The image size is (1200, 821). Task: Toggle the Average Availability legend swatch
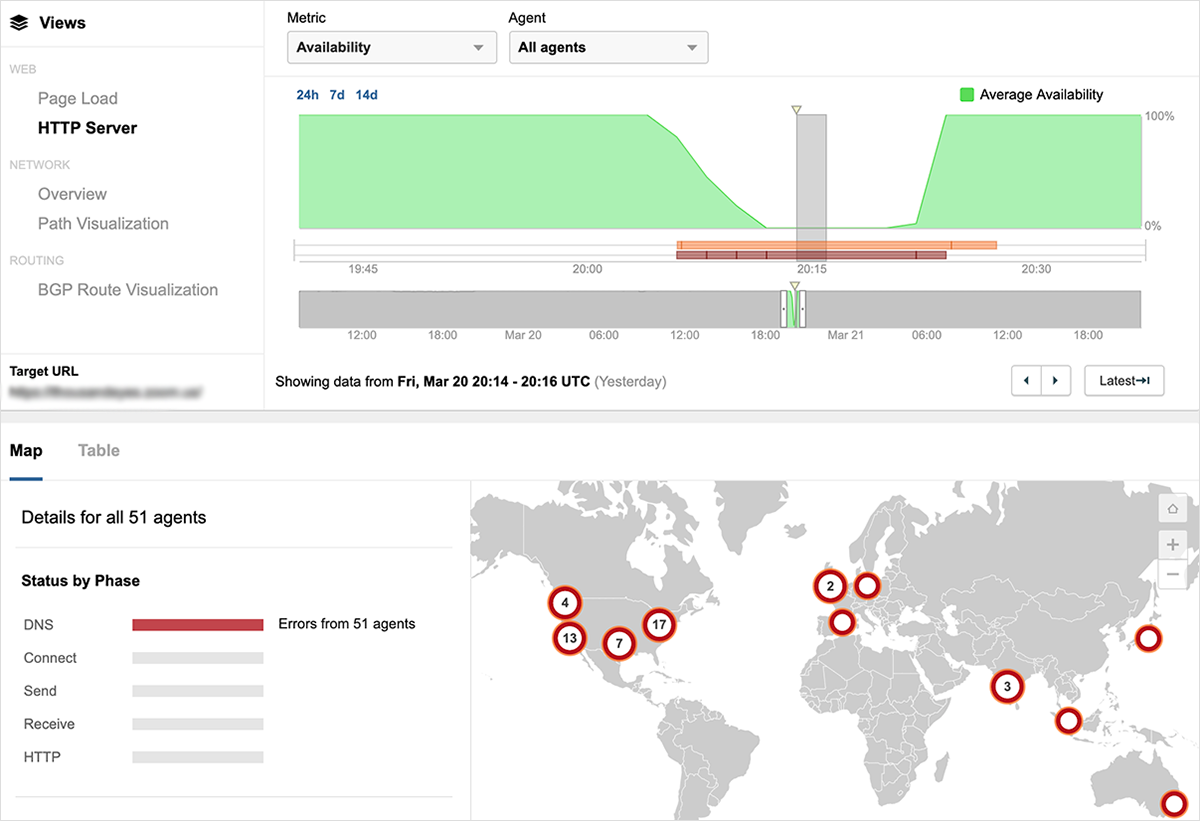tap(967, 95)
